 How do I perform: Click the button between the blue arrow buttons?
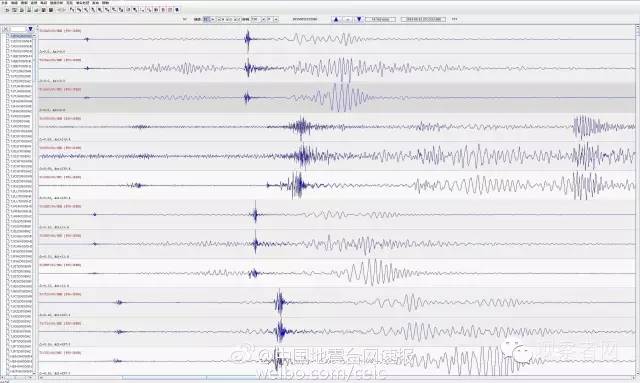pyautogui.click(x=347, y=19)
